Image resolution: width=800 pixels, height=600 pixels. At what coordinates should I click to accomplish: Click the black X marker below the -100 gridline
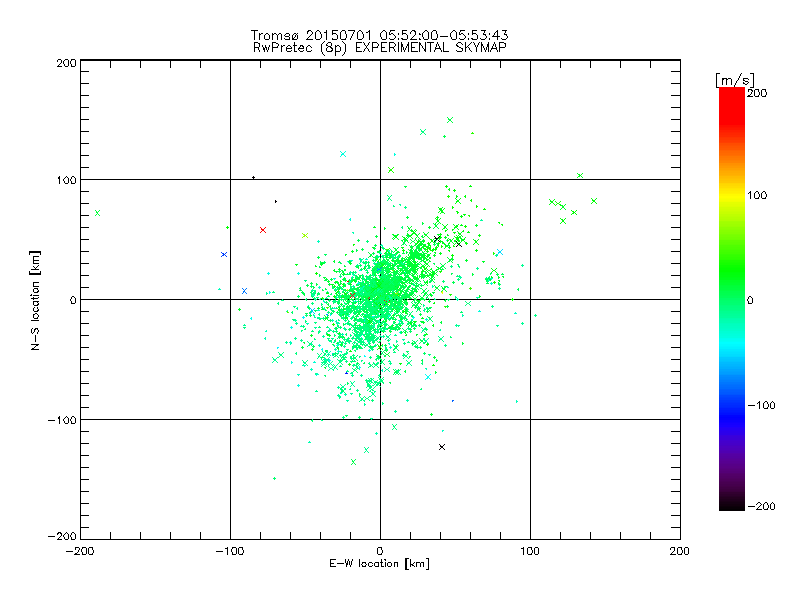[442, 447]
